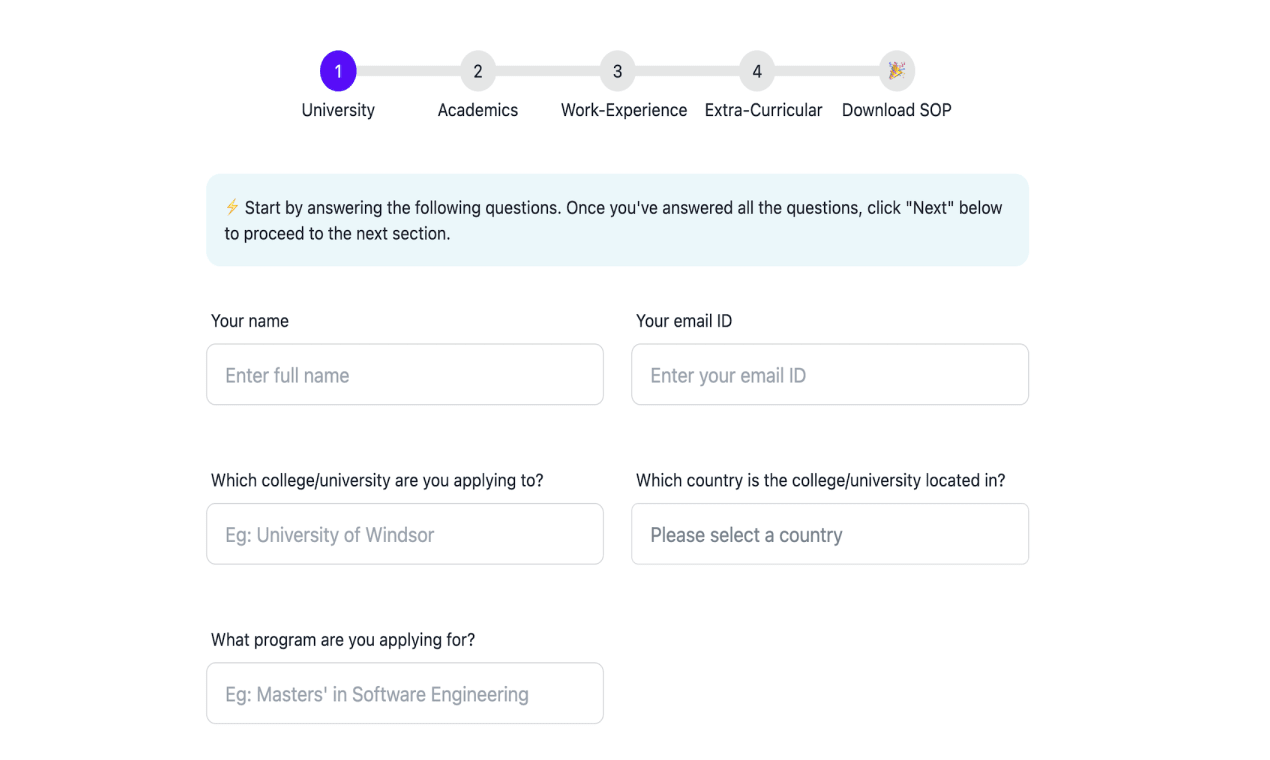1270x760 pixels.
Task: Click the "What program are you applying for?" label
Action: tap(343, 640)
